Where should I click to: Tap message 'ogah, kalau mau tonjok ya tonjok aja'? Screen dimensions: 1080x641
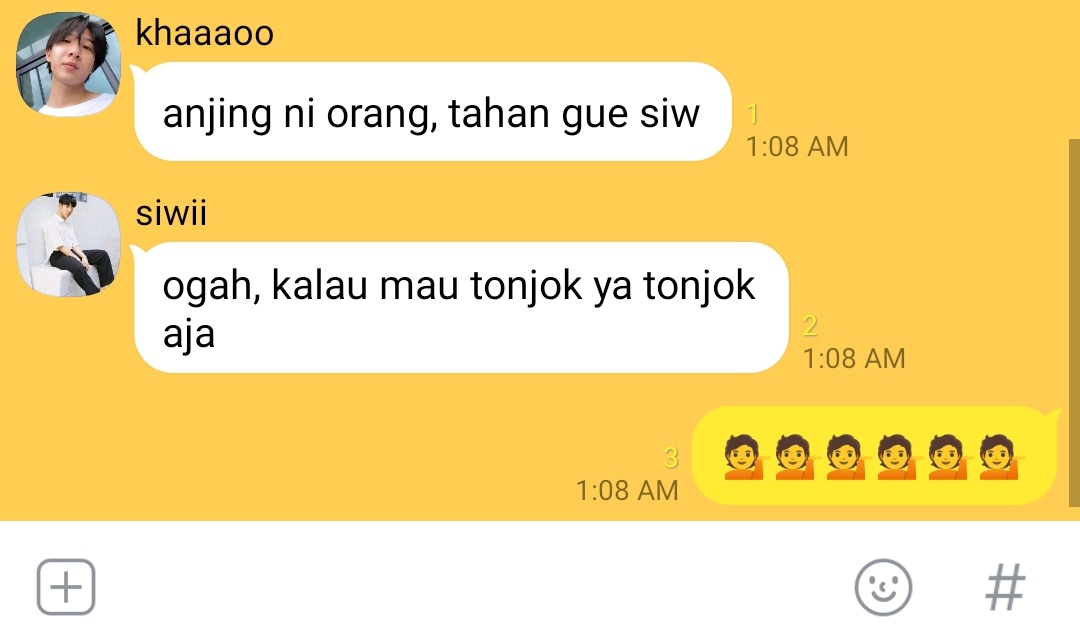(x=459, y=308)
